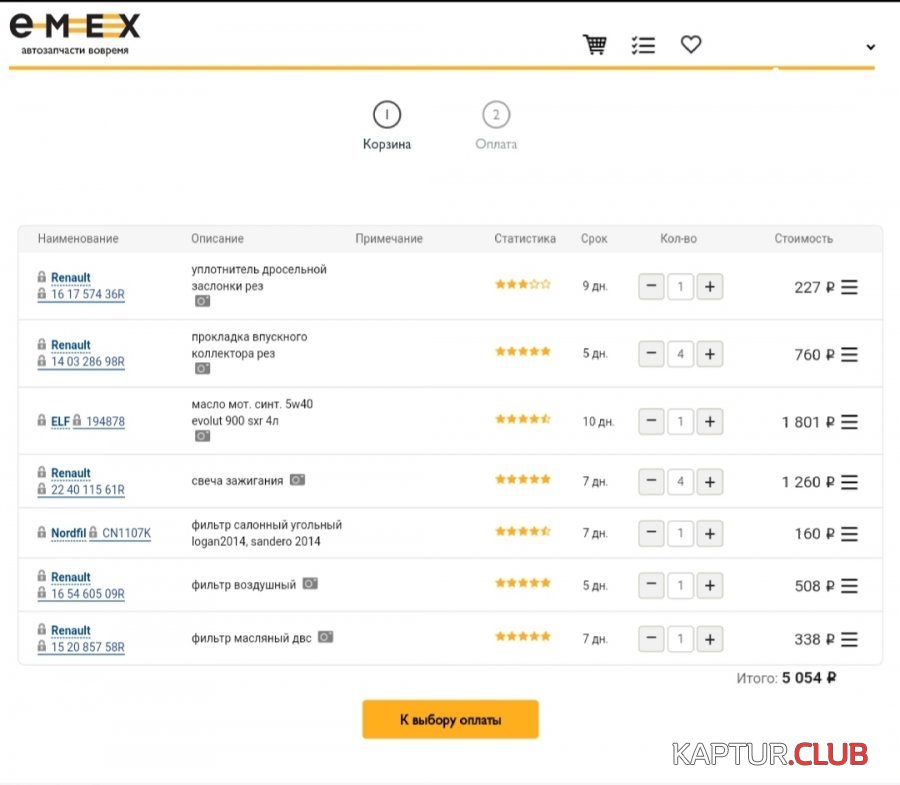Screen dimensions: 900x785
Task: Decrease quantity of прокладка впускного коллектора
Action: click(x=651, y=354)
